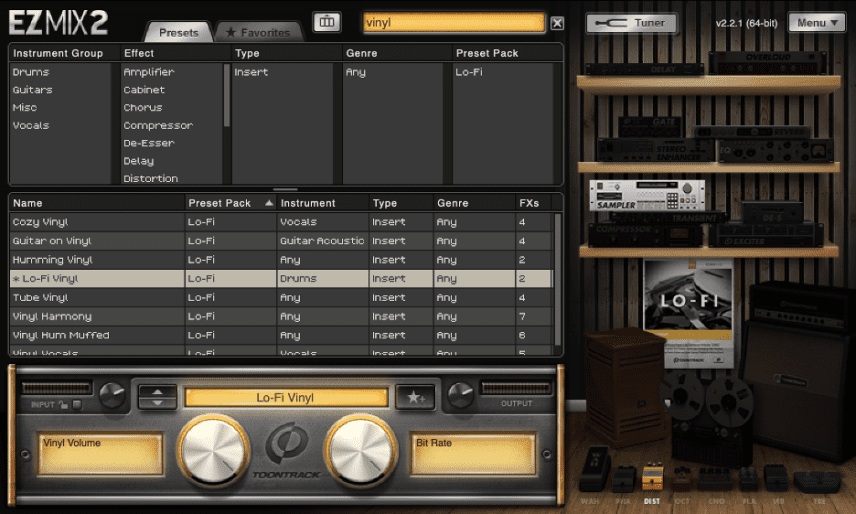
Task: Filter by the Delay effect
Action: 139,161
